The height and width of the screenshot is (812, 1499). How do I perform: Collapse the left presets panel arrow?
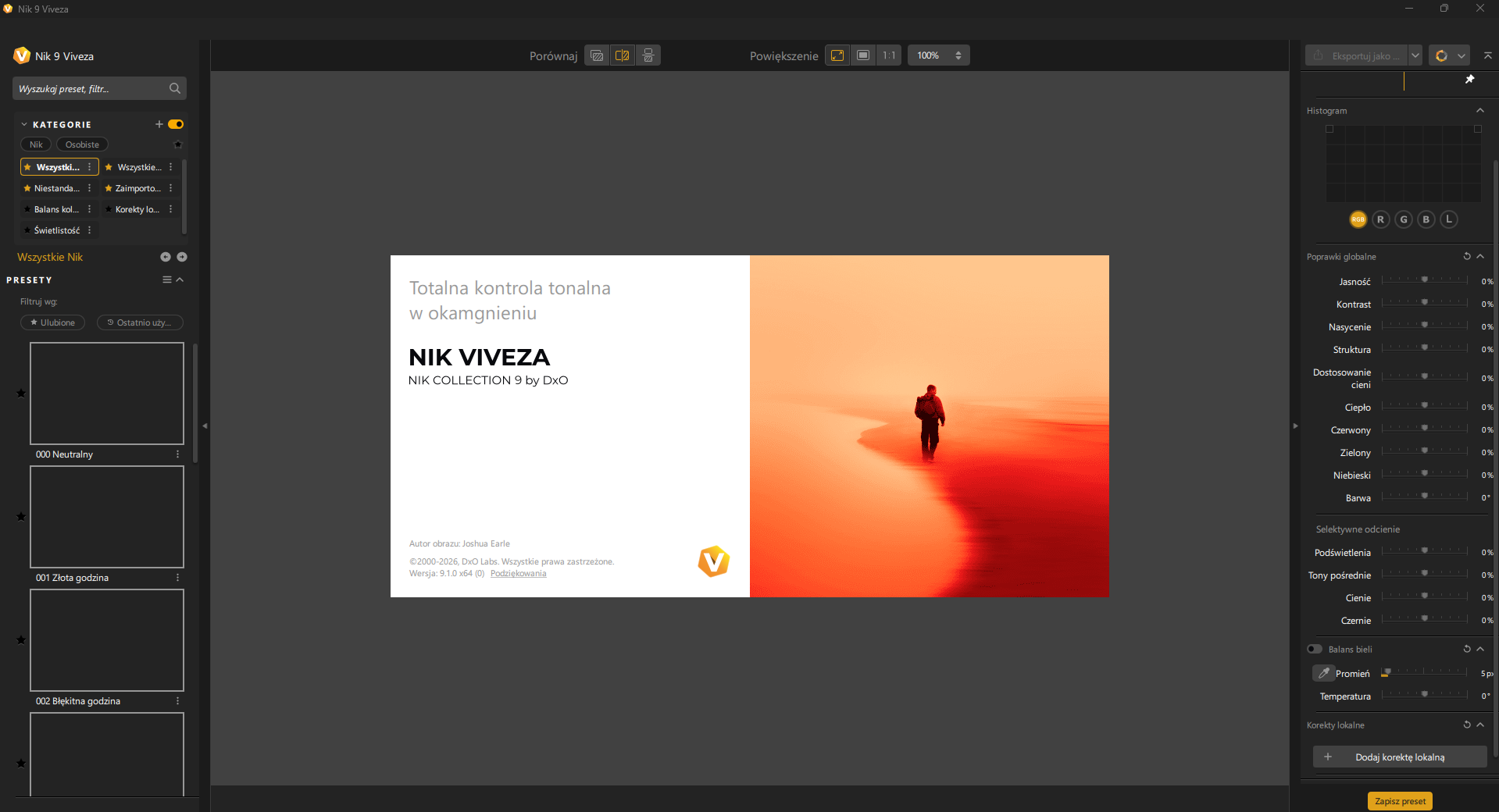point(205,426)
